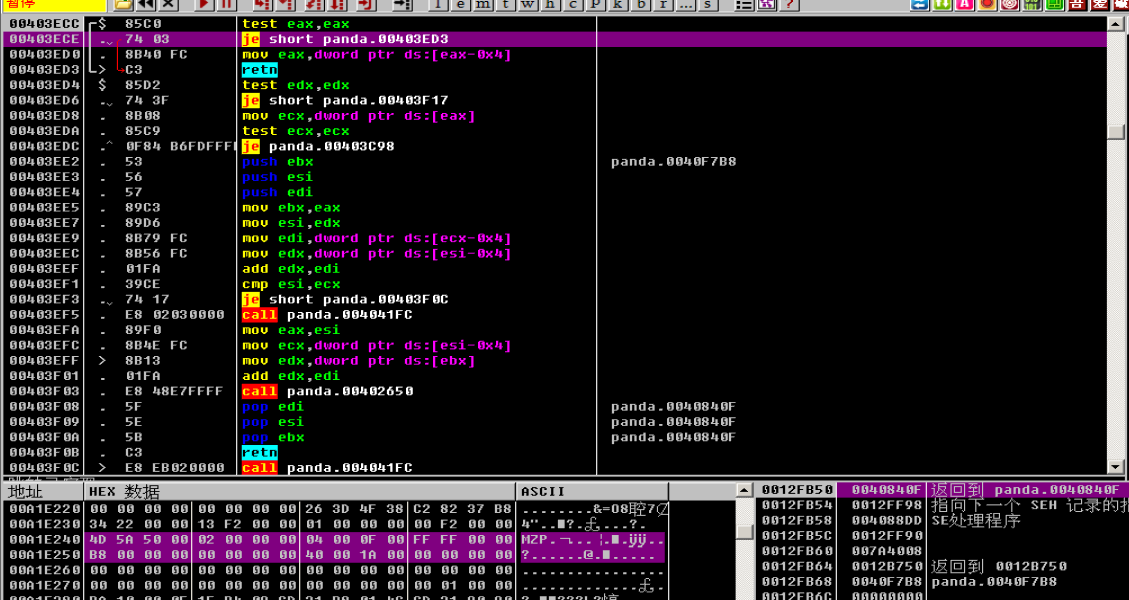Viewport: 1129px width, 600px height.
Task: Select stack entry at 0012FB50
Action: click(x=944, y=491)
